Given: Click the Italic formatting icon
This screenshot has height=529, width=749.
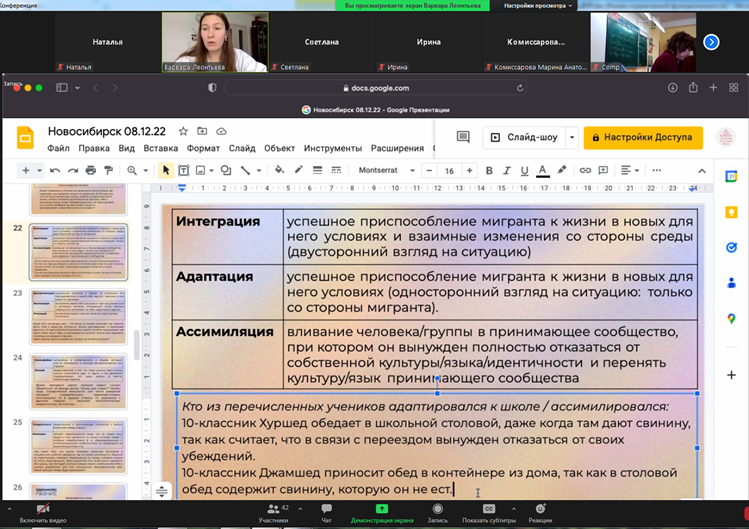Looking at the screenshot, I should coord(507,171).
